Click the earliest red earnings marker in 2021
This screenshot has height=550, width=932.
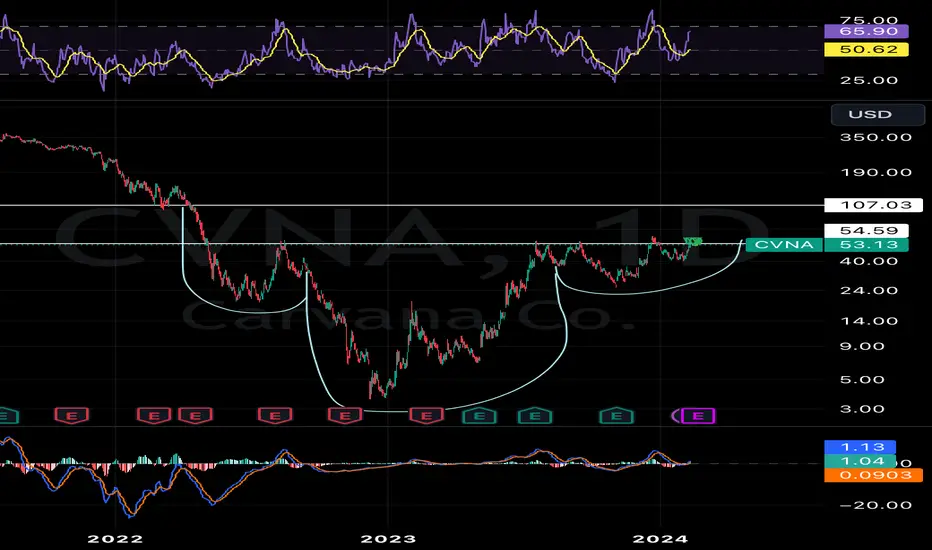tap(72, 416)
